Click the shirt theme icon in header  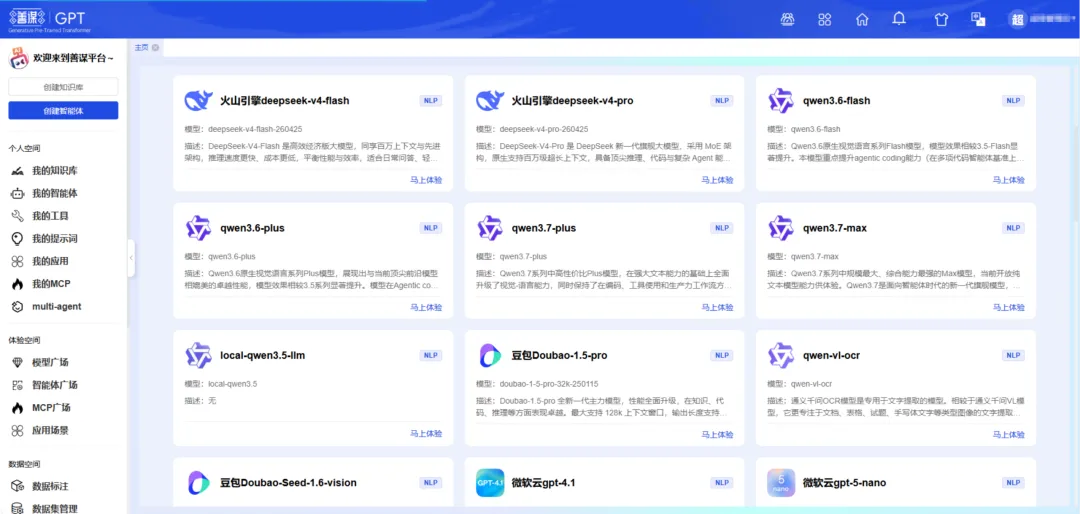tap(941, 19)
